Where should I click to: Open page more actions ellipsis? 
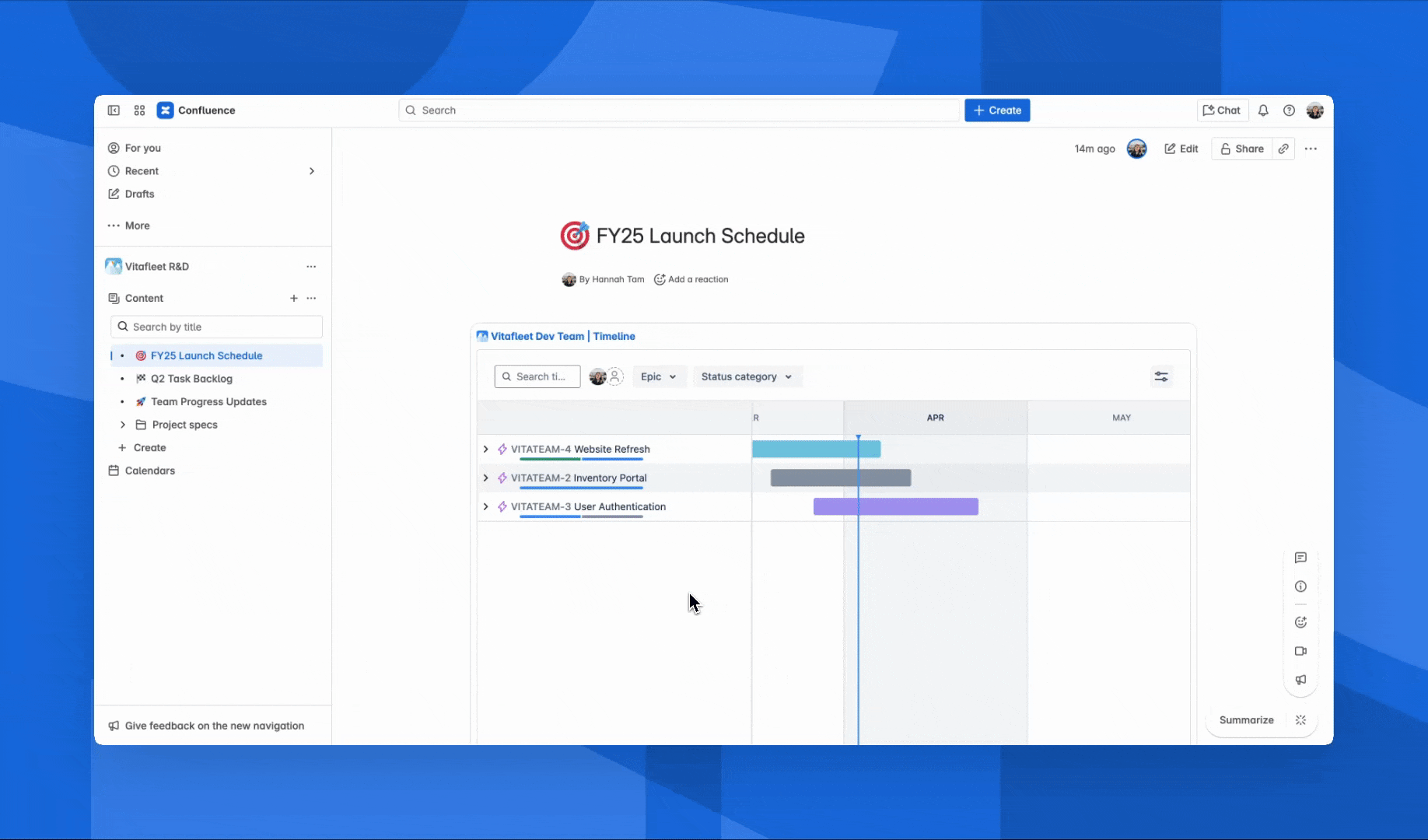click(x=1311, y=149)
